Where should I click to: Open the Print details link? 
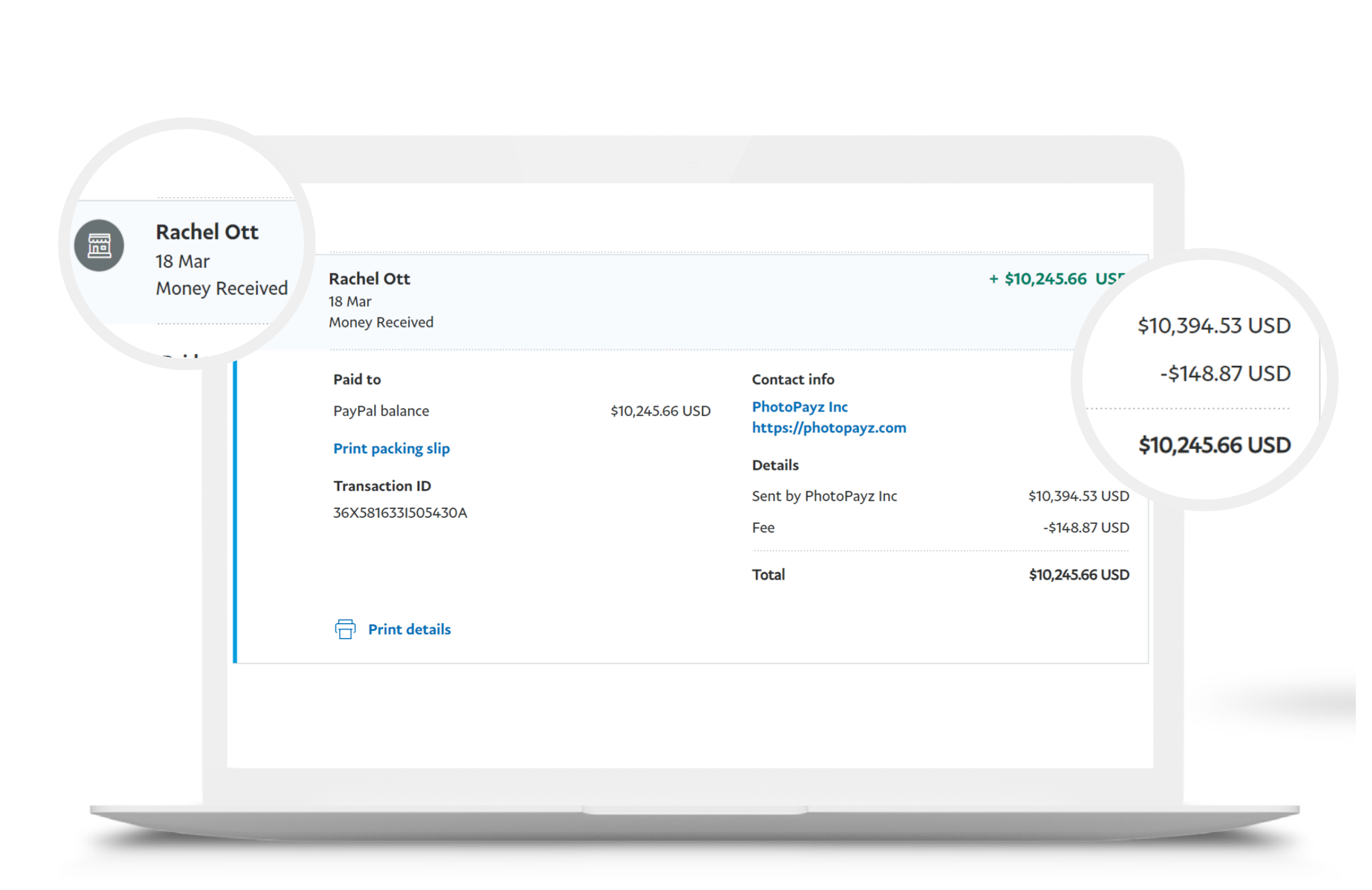[409, 629]
